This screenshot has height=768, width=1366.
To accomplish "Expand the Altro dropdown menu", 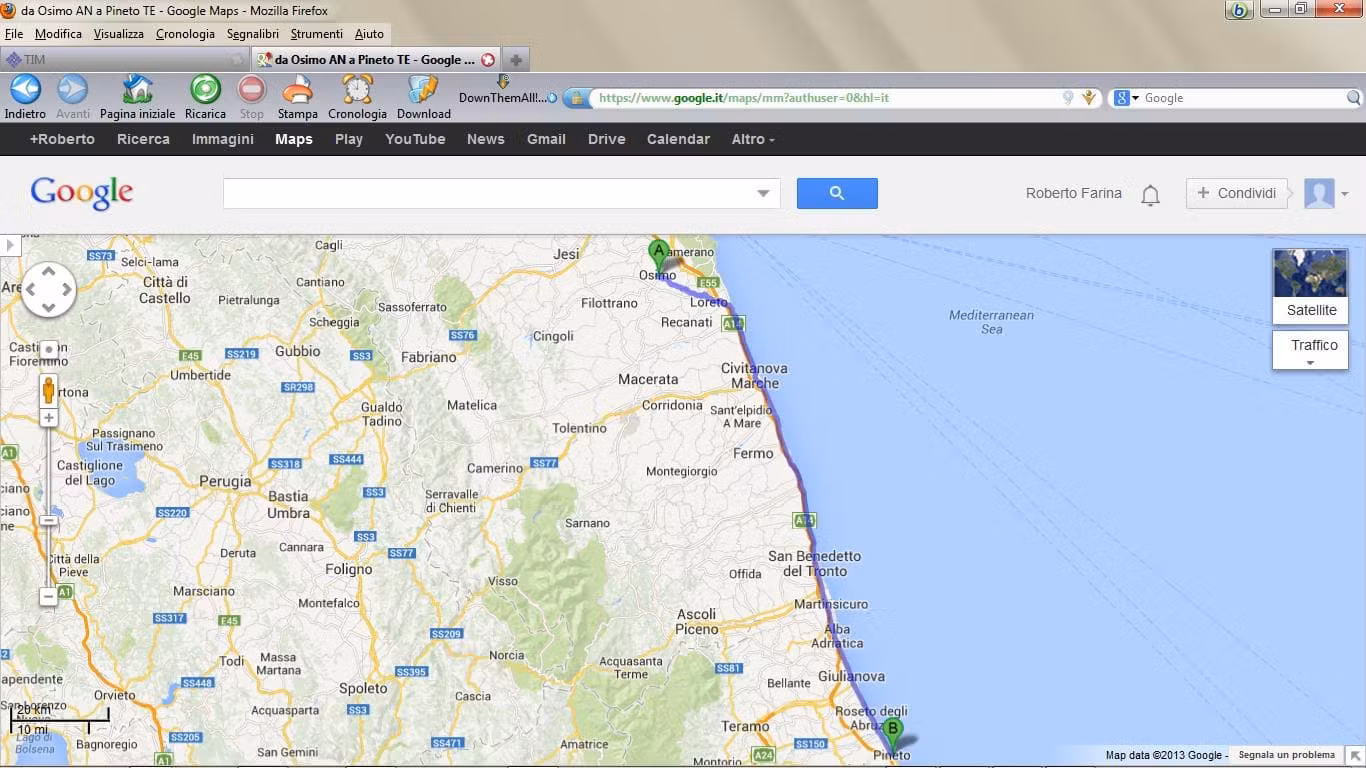I will point(753,139).
